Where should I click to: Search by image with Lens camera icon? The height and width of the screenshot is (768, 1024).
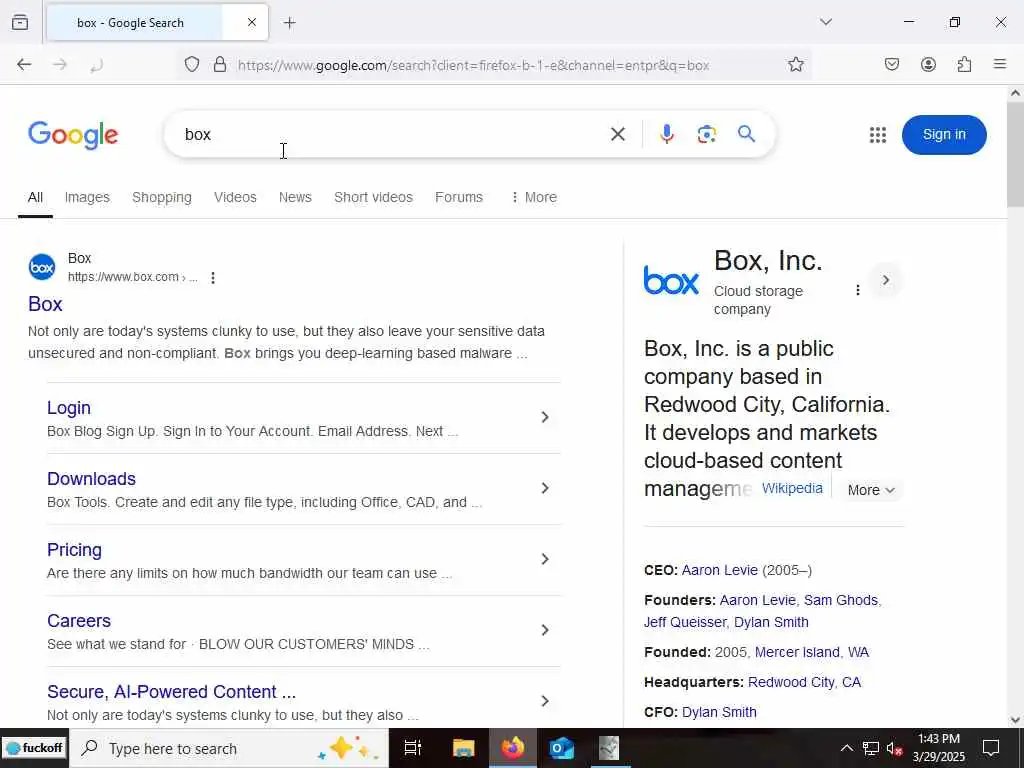pyautogui.click(x=707, y=135)
